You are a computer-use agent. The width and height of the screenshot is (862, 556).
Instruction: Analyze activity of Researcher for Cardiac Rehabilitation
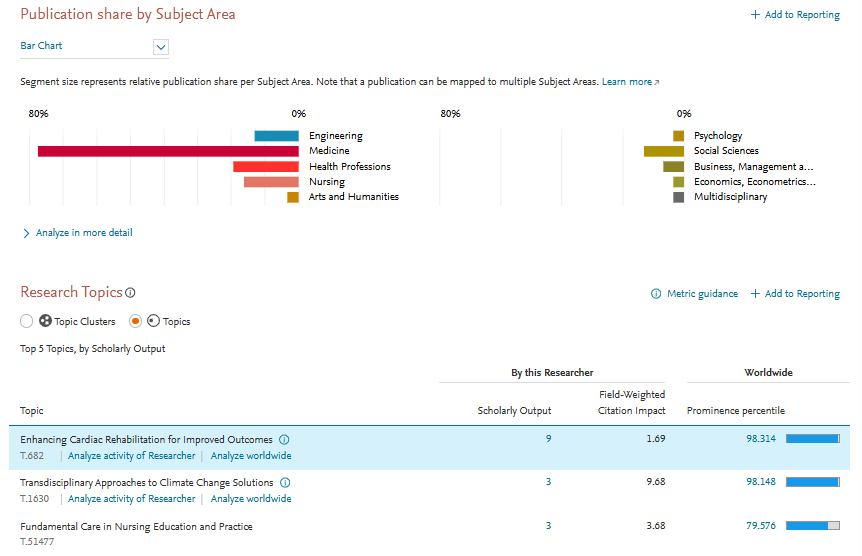point(132,456)
